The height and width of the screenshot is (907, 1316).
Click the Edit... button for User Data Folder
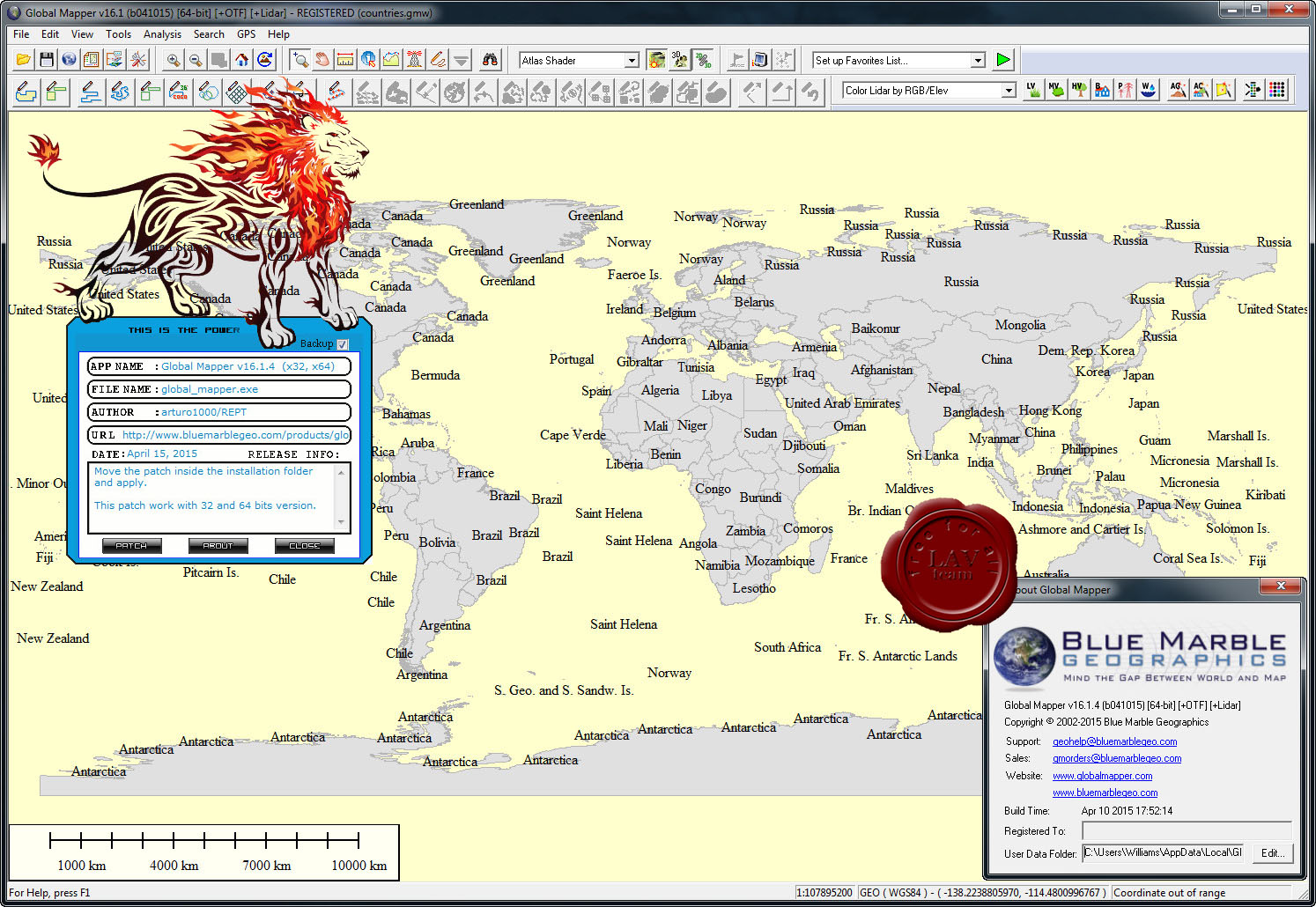(1273, 853)
